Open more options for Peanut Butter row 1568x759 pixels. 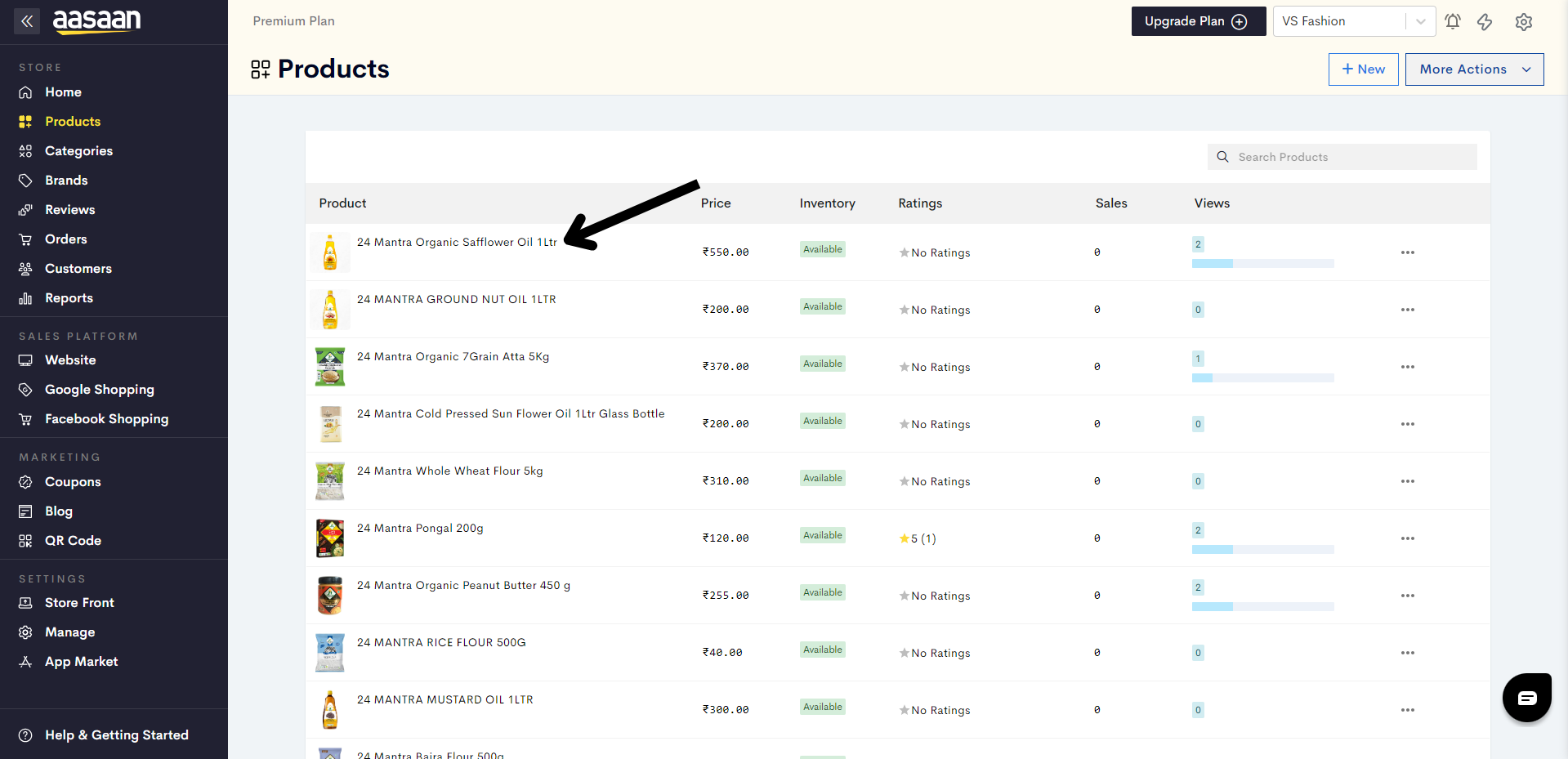click(x=1408, y=596)
